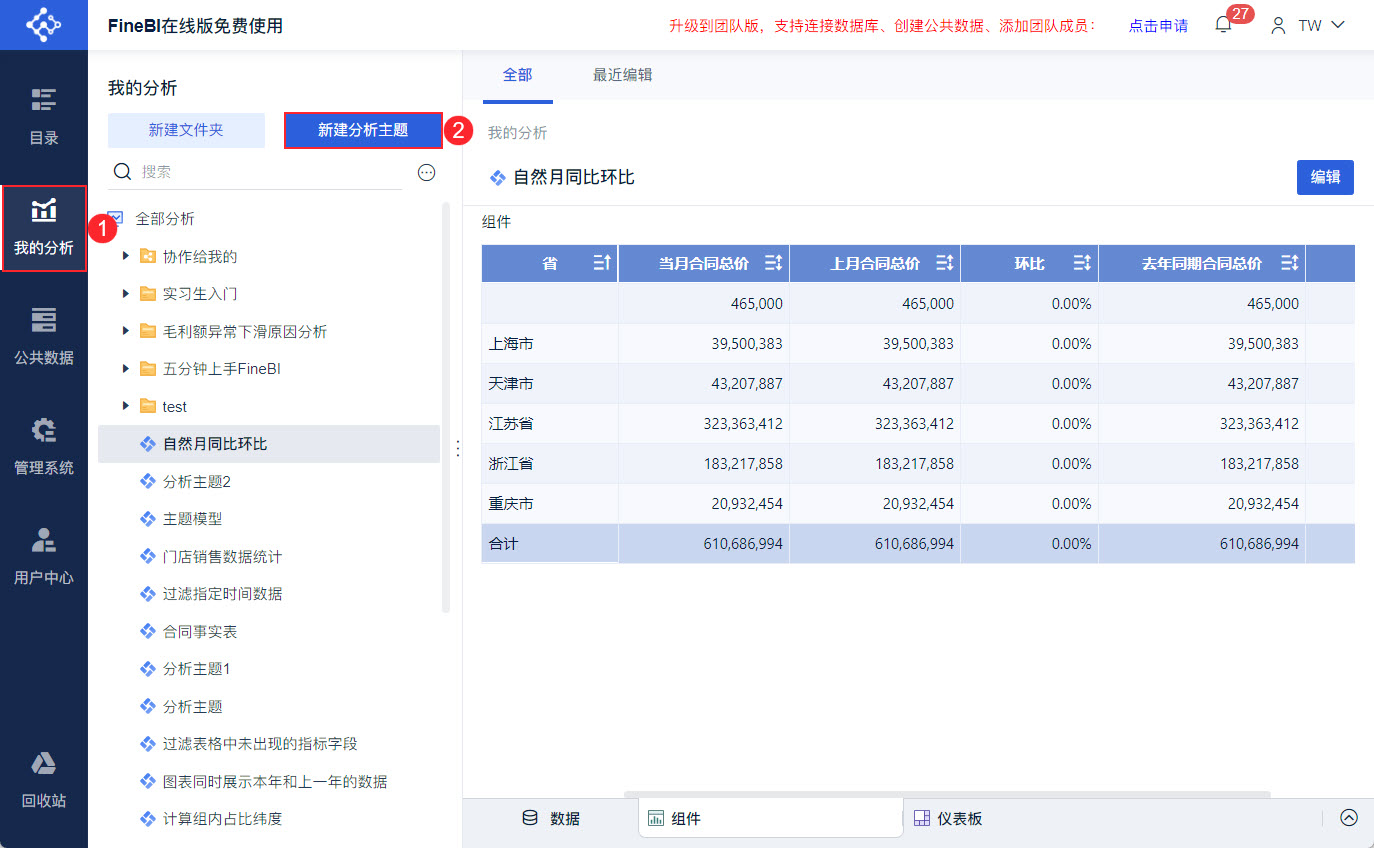Open the 回收站 recycle bin
This screenshot has height=848, width=1374.
pos(44,780)
